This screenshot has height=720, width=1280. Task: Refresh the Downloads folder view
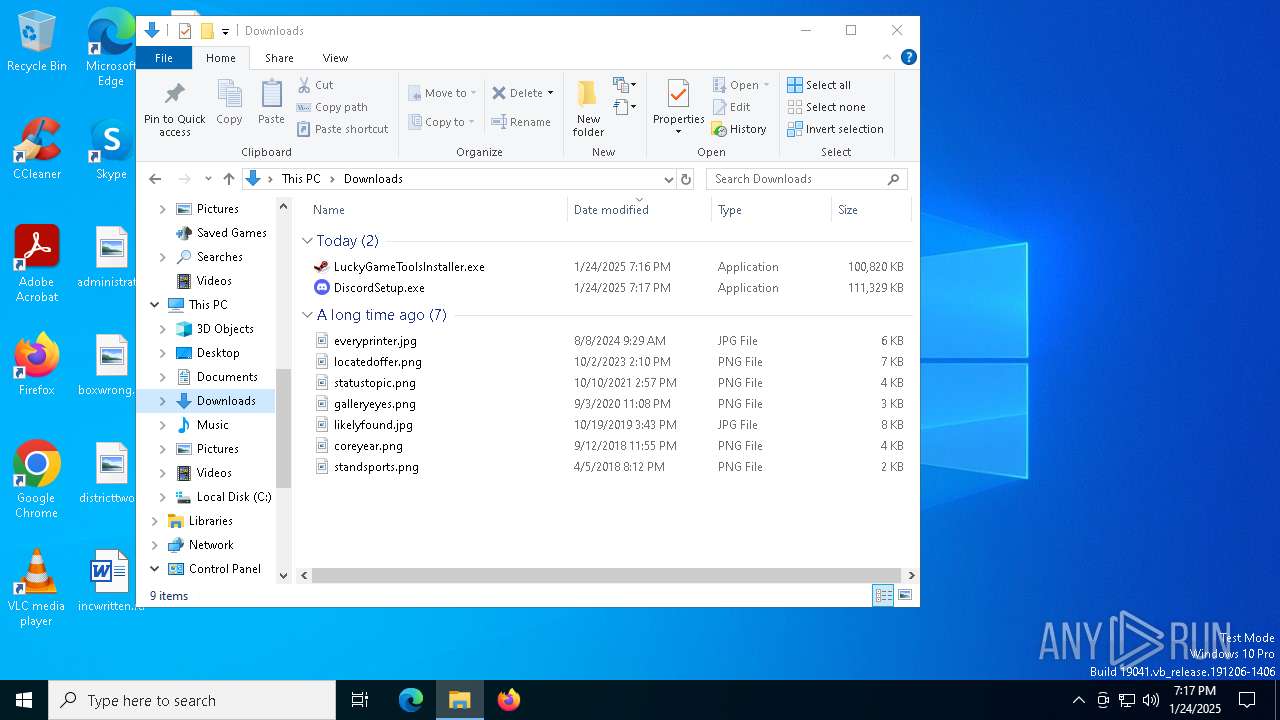(685, 179)
